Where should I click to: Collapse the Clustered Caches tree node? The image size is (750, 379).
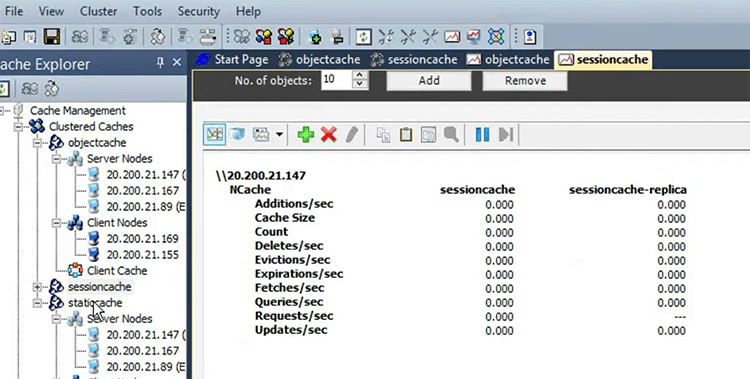[x=19, y=127]
